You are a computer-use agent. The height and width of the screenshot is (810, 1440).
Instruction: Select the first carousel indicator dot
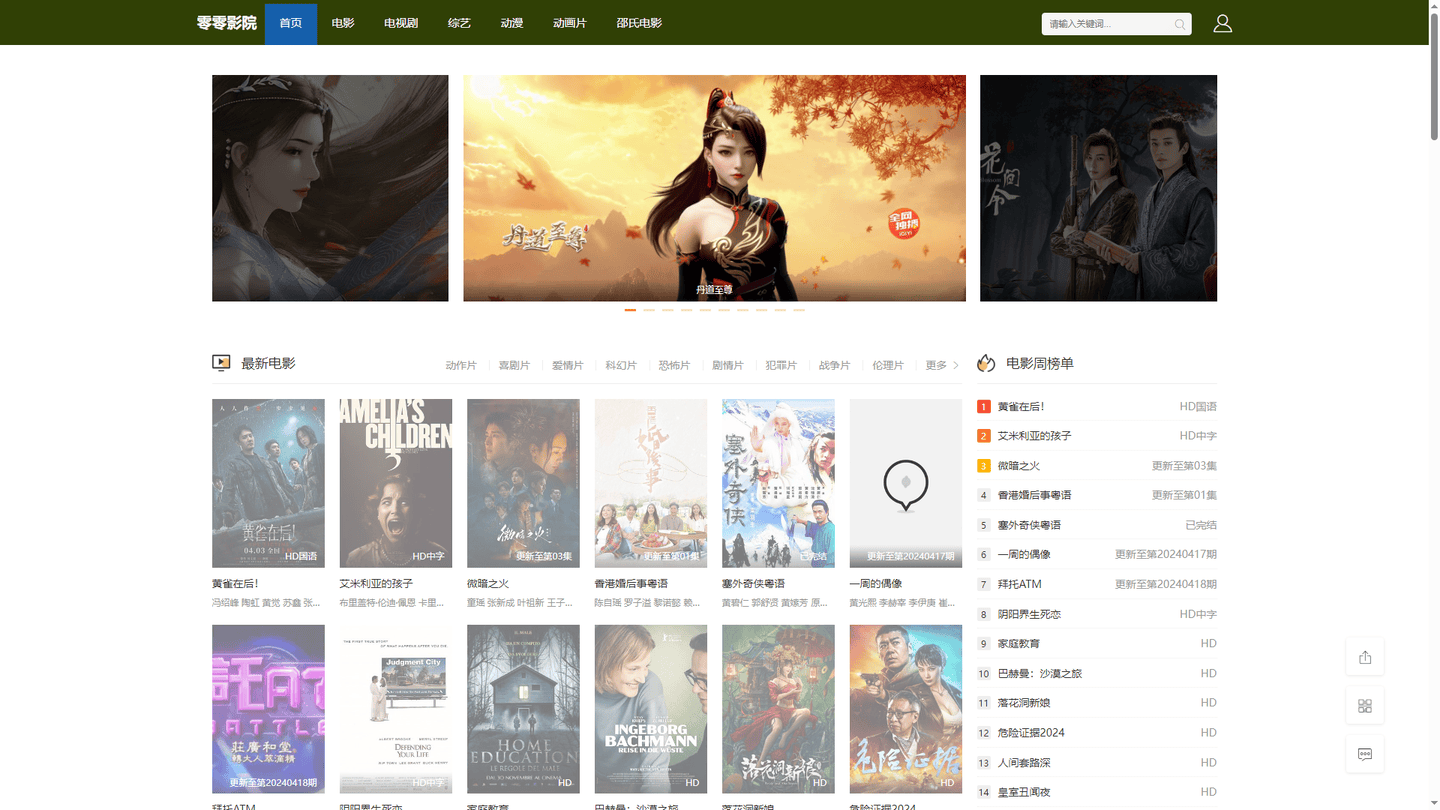click(630, 310)
